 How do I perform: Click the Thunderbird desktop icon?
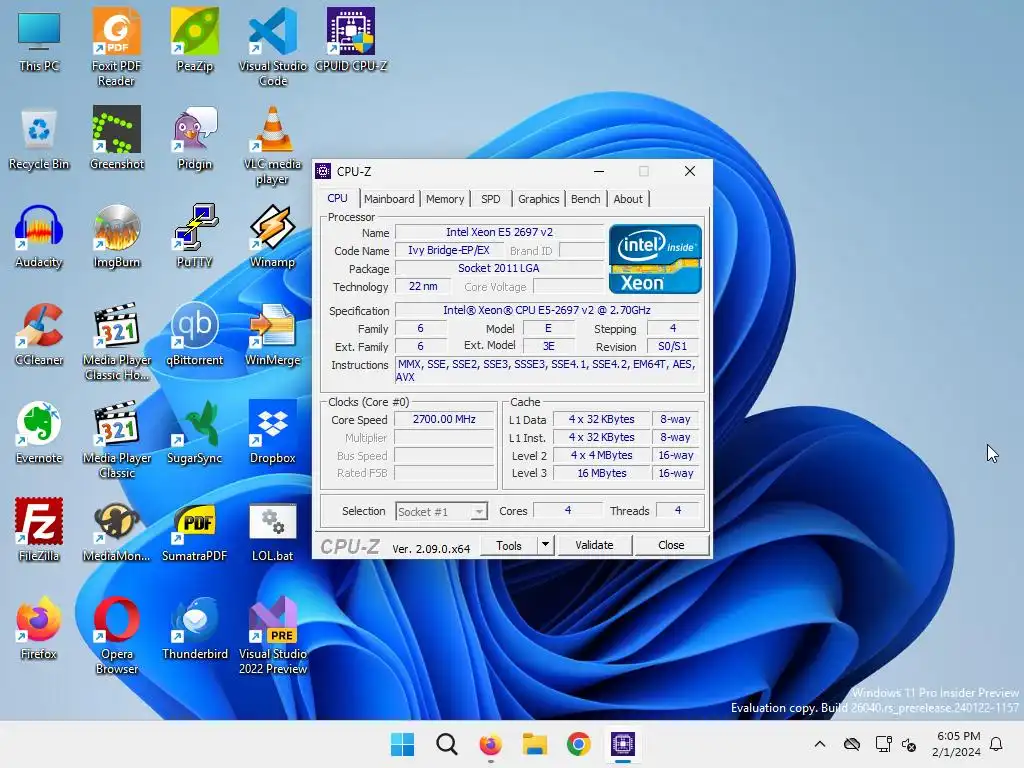pyautogui.click(x=195, y=629)
